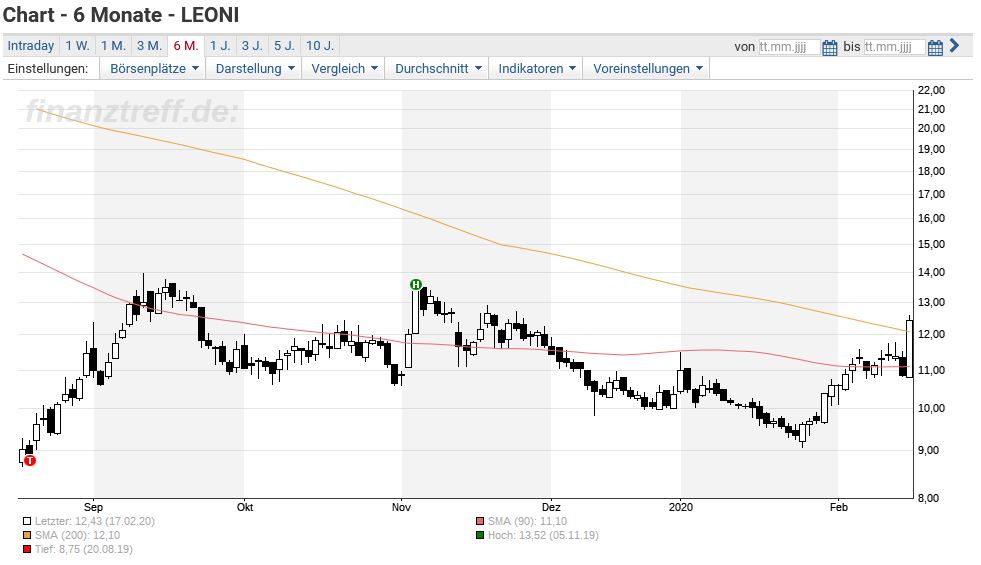Click the '22,00' price axis label

coord(932,90)
